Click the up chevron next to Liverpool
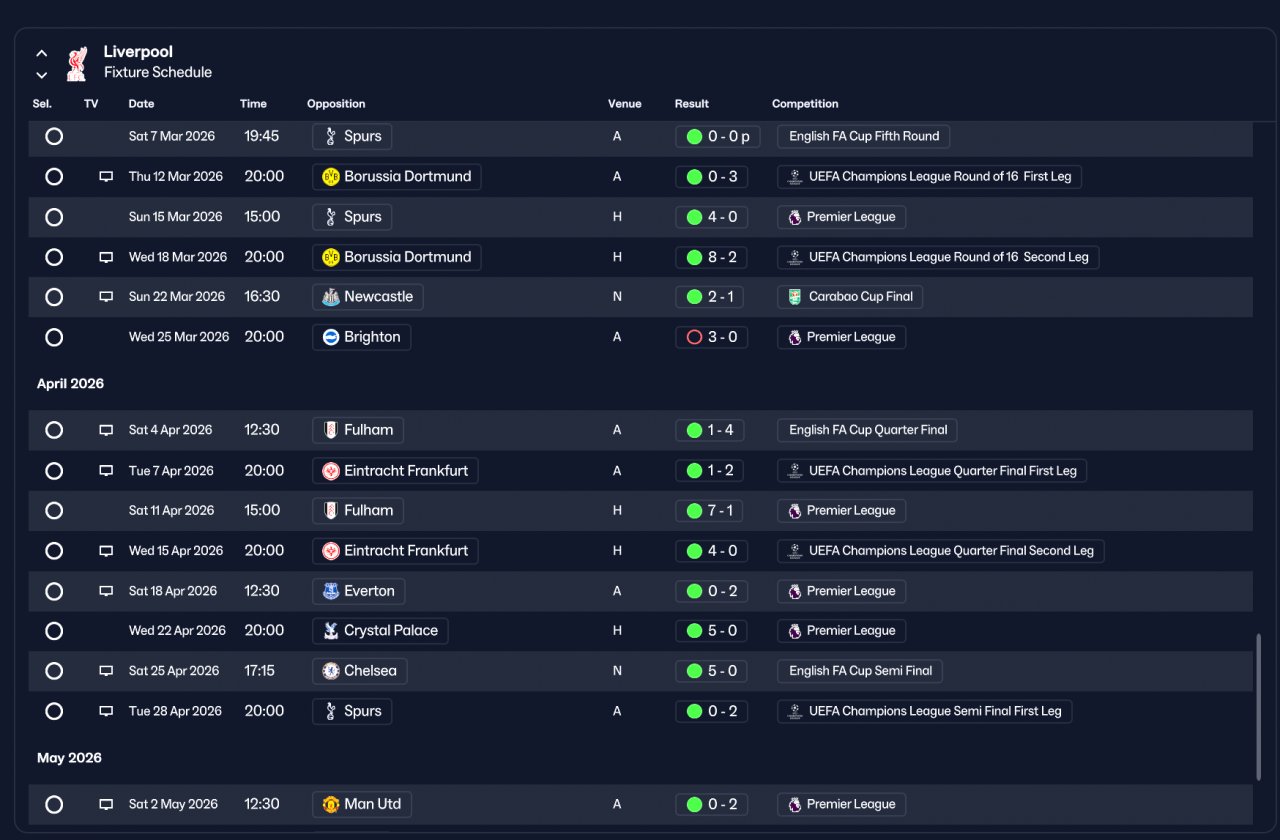Image resolution: width=1280 pixels, height=840 pixels. (x=41, y=53)
